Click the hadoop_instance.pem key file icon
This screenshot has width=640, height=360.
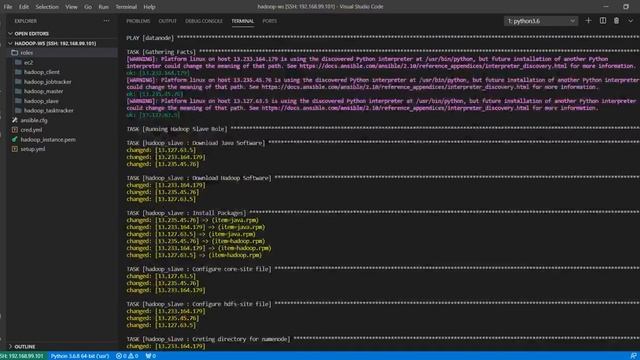(15, 140)
